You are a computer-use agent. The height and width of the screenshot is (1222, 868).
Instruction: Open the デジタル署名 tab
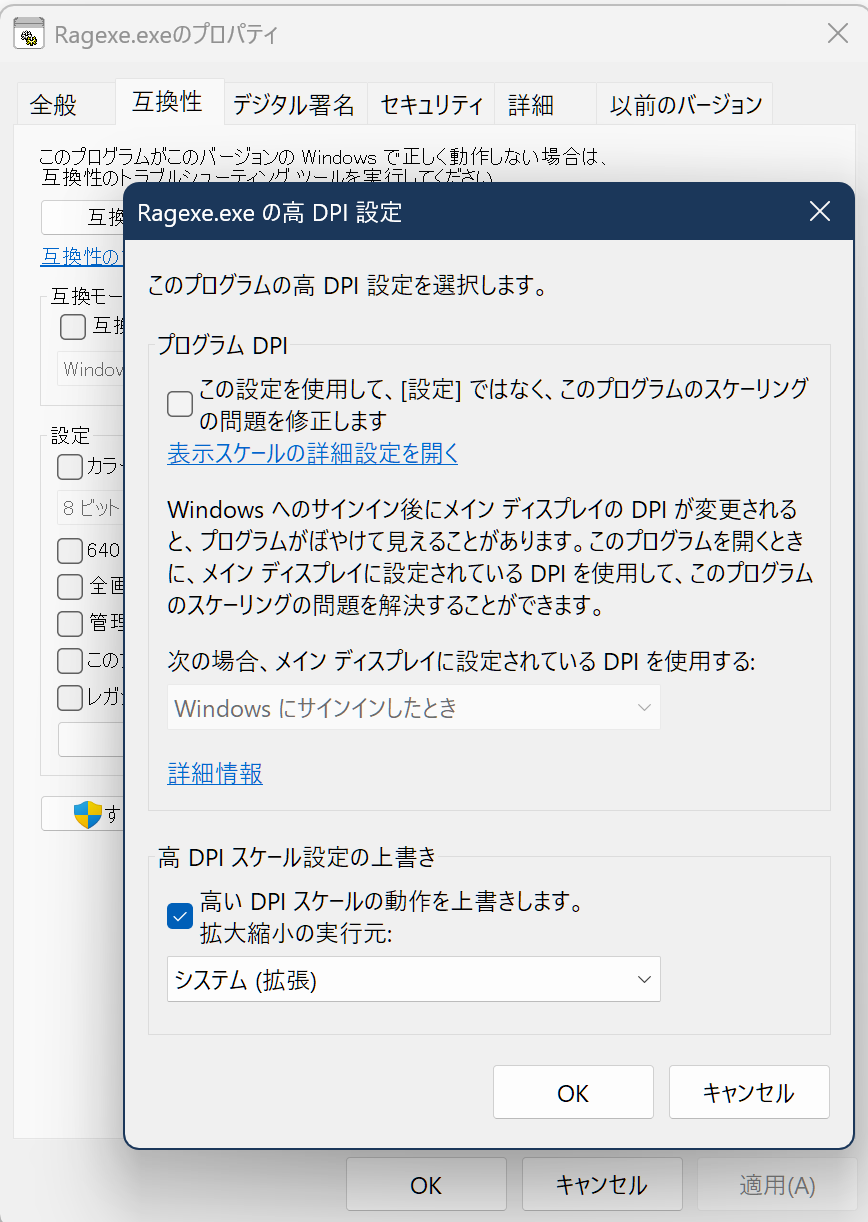point(294,105)
